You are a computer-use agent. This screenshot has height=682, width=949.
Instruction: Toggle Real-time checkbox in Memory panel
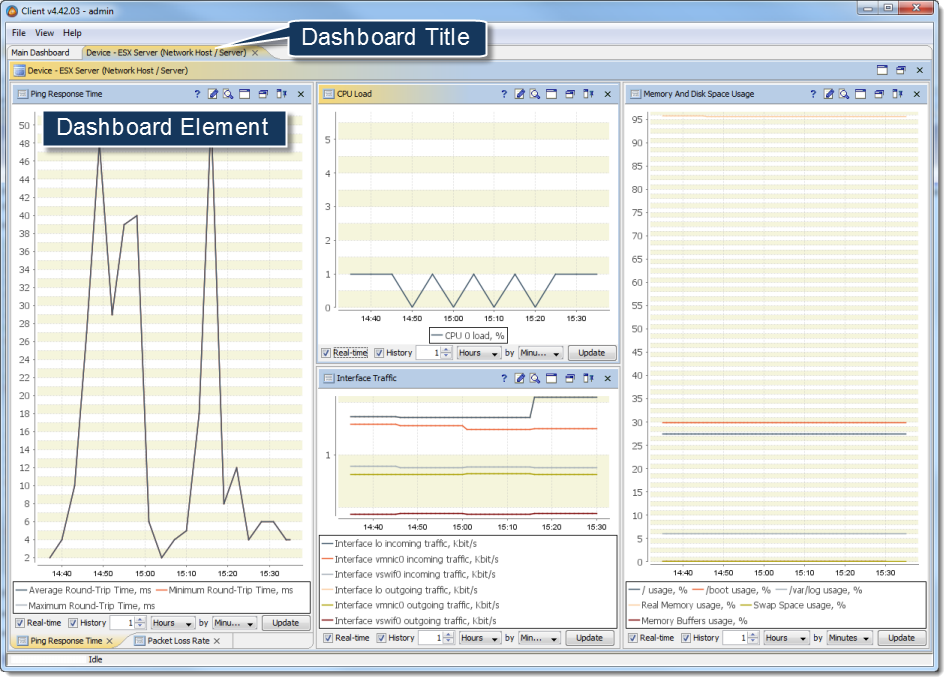pos(631,638)
